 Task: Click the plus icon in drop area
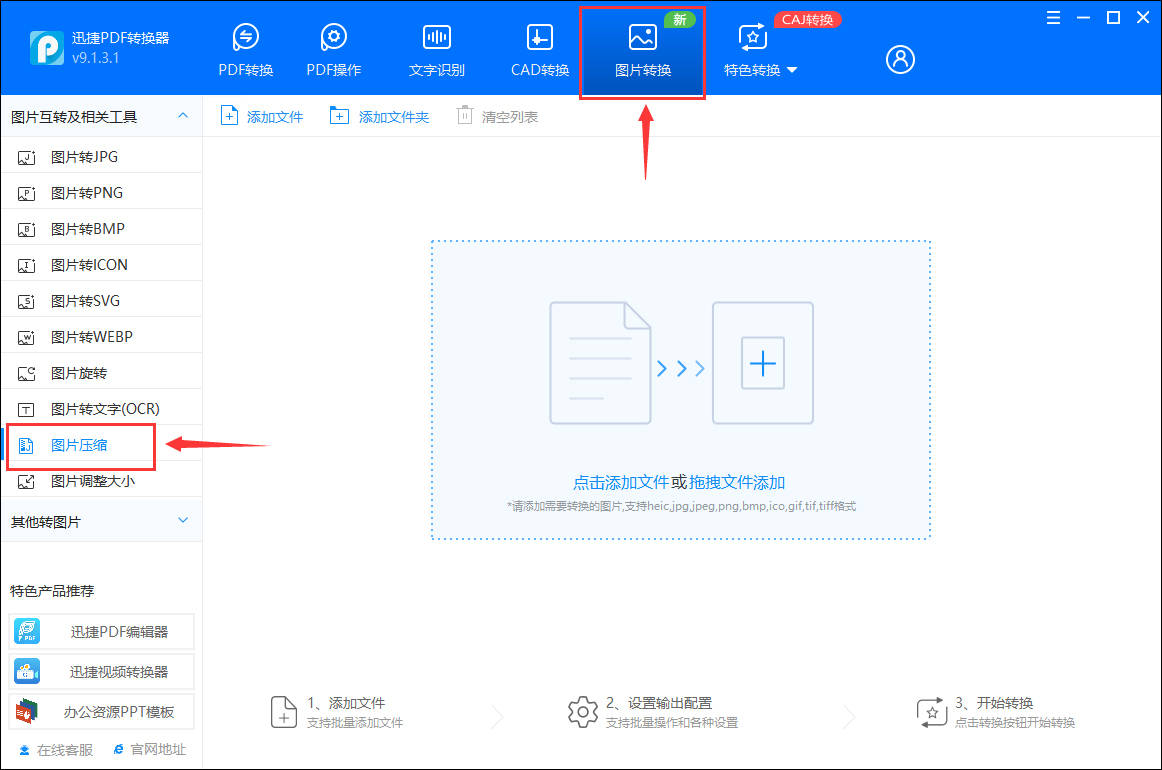(x=763, y=363)
